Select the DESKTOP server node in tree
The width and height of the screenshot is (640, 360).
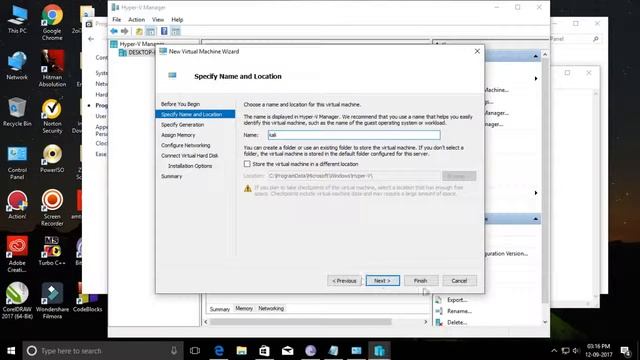pyautogui.click(x=137, y=52)
